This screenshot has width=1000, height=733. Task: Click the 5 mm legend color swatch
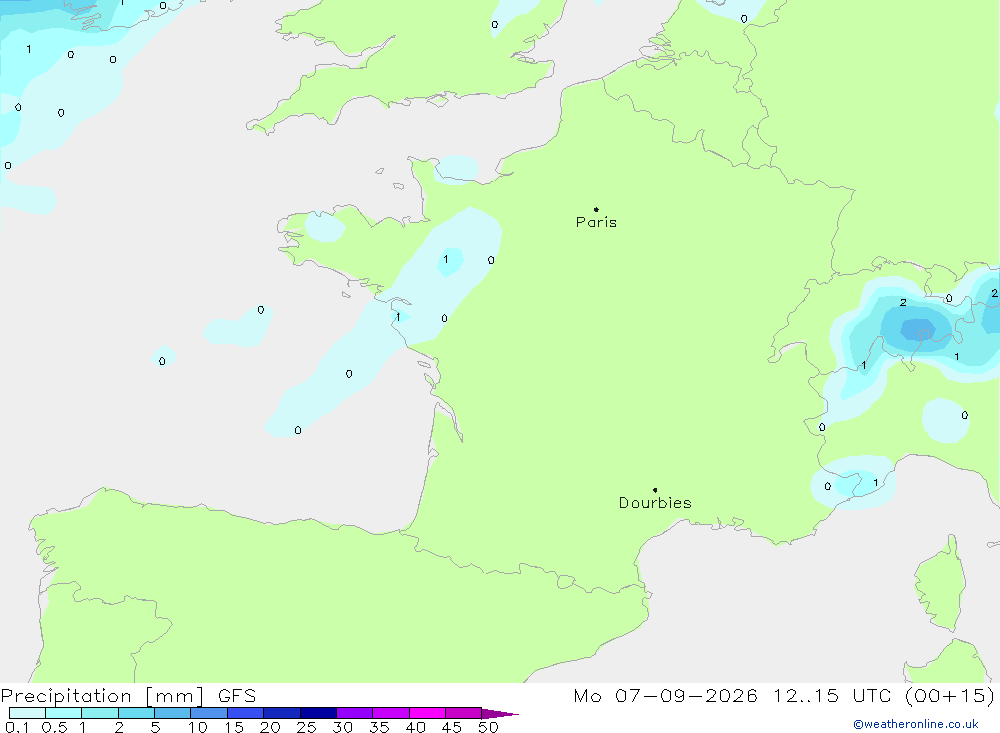[172, 713]
